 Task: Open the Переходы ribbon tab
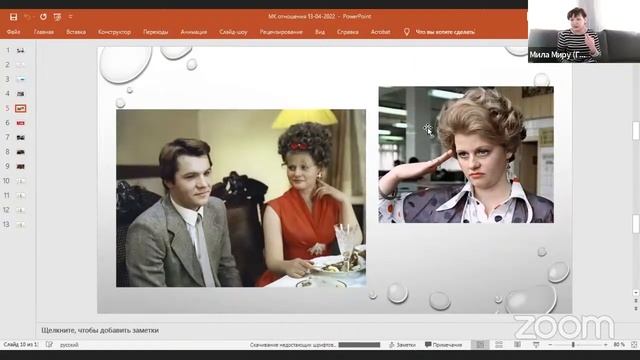click(156, 32)
